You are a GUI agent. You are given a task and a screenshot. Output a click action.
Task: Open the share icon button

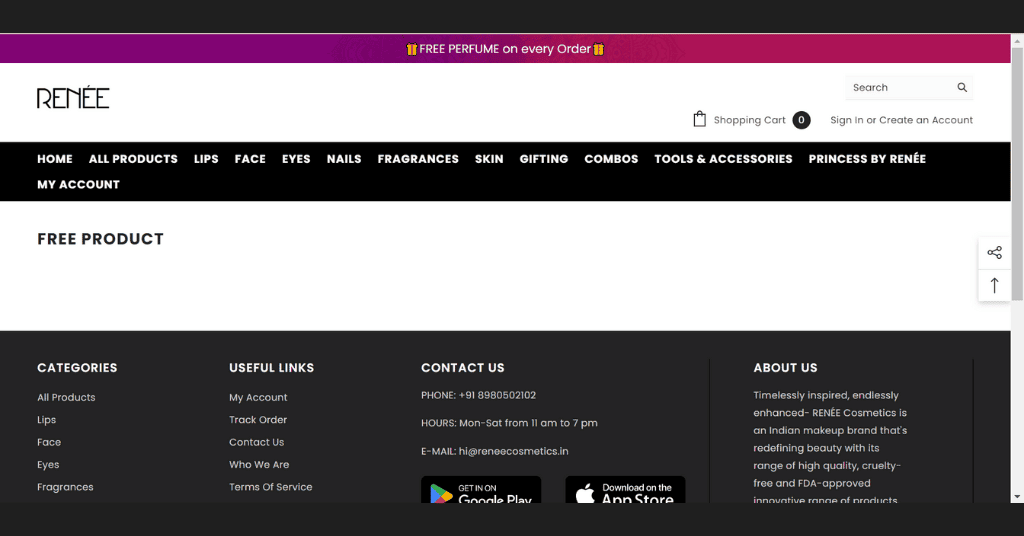pyautogui.click(x=994, y=253)
